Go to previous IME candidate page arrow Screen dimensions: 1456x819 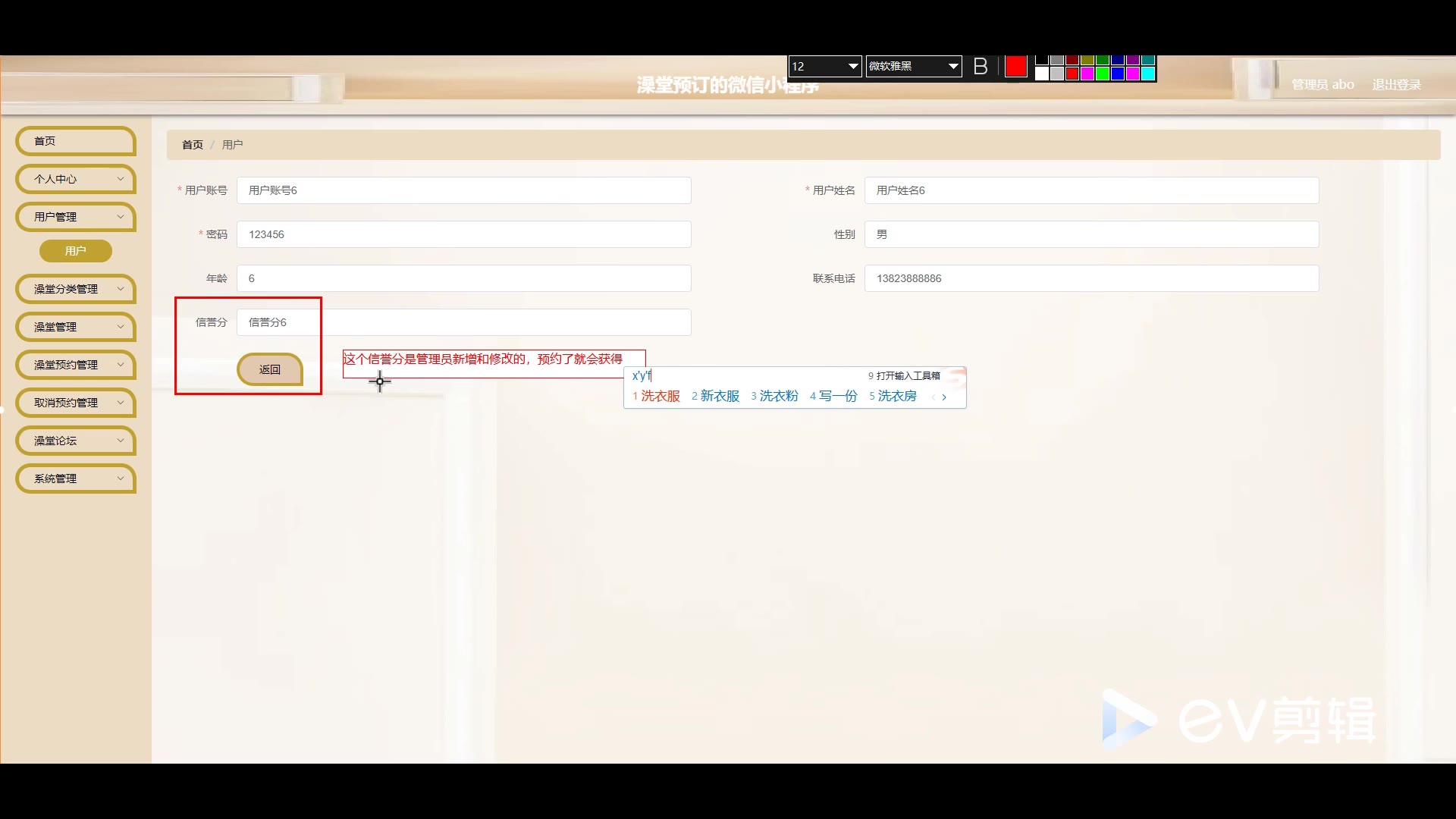(933, 397)
